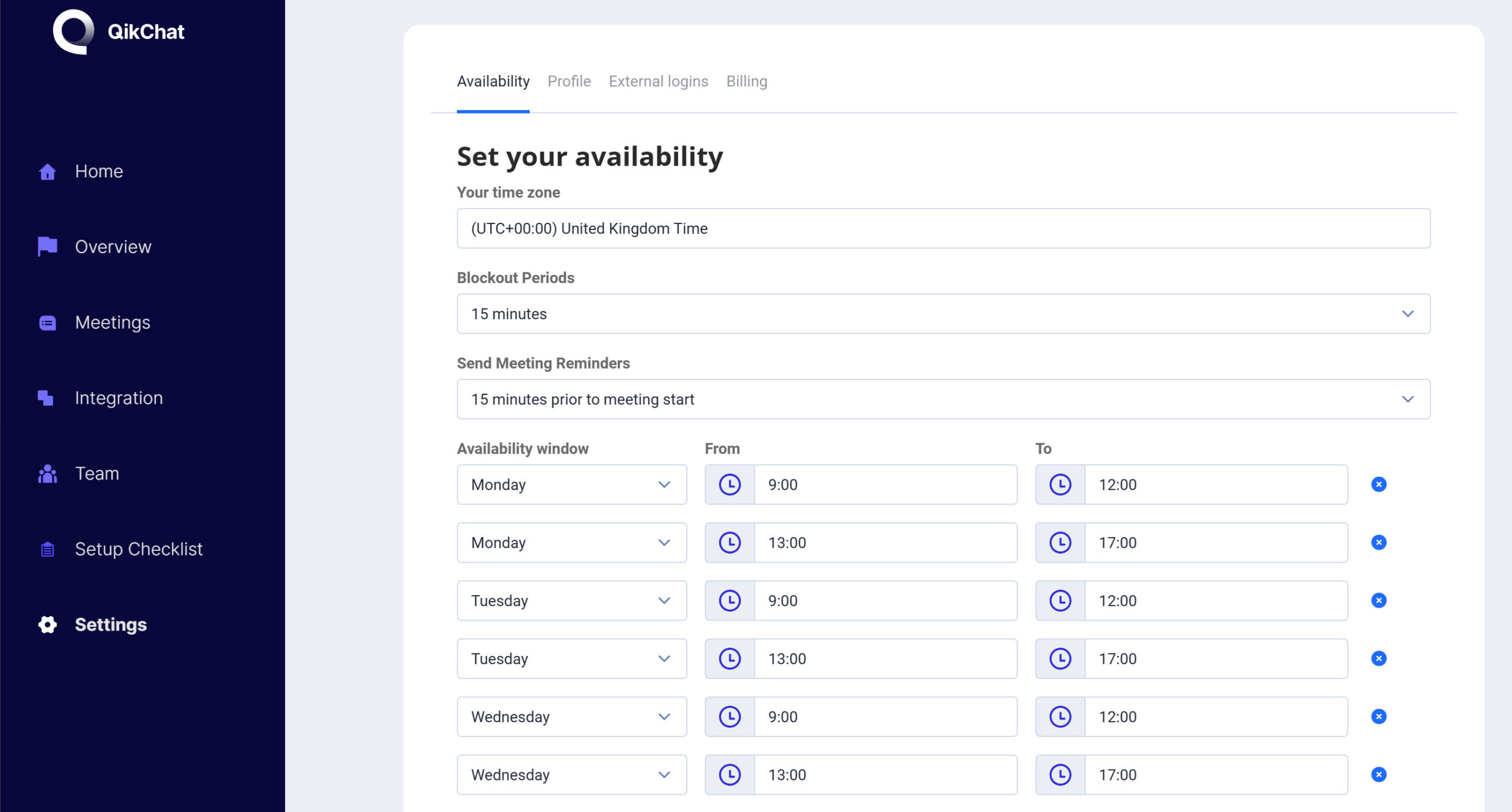Click clock icon for first Monday From time

coord(729,485)
